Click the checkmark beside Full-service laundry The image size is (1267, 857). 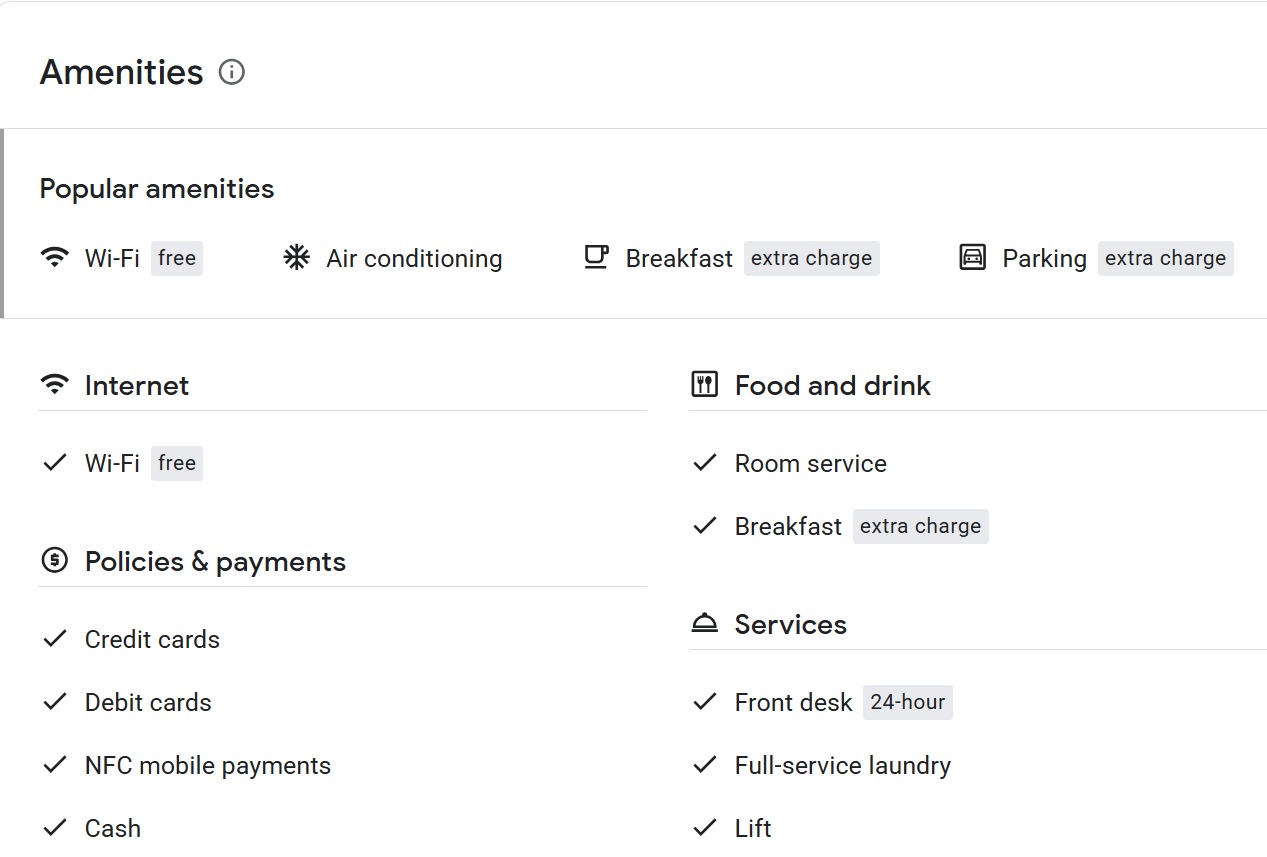point(705,765)
